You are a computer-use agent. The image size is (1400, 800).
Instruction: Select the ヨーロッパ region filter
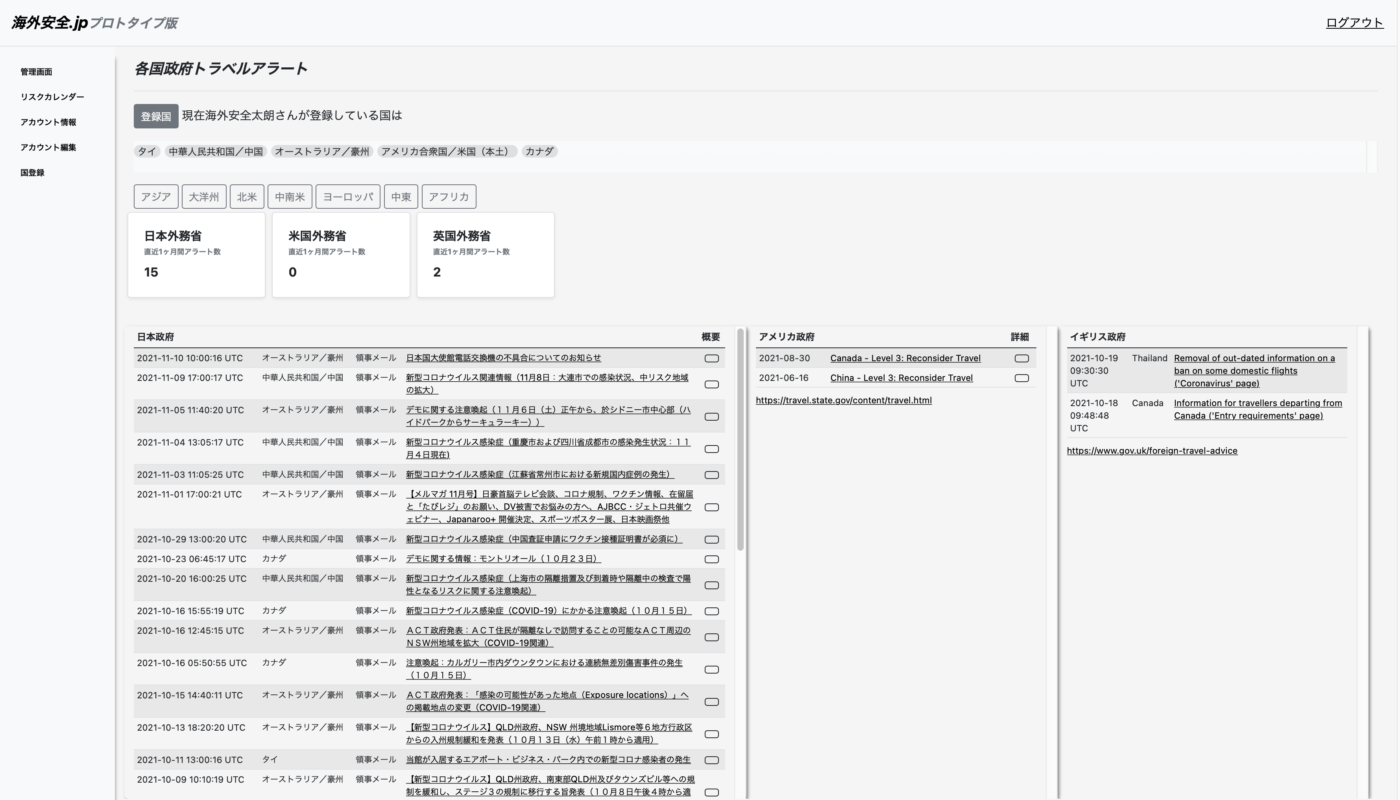(x=348, y=197)
